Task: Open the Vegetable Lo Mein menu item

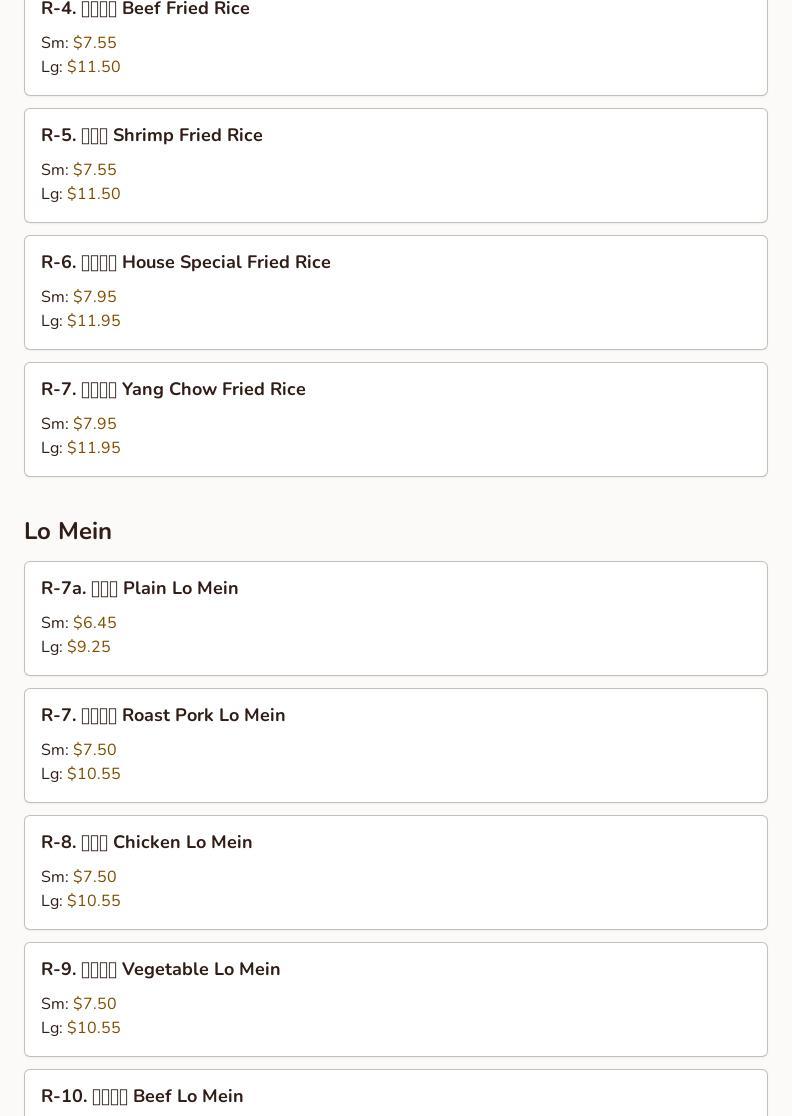Action: pos(161,969)
